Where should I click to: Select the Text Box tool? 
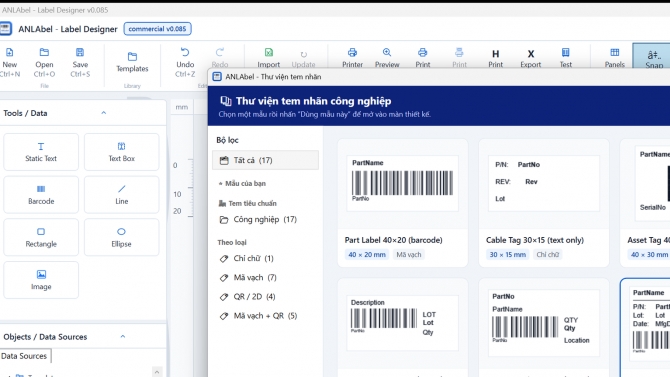pos(121,152)
